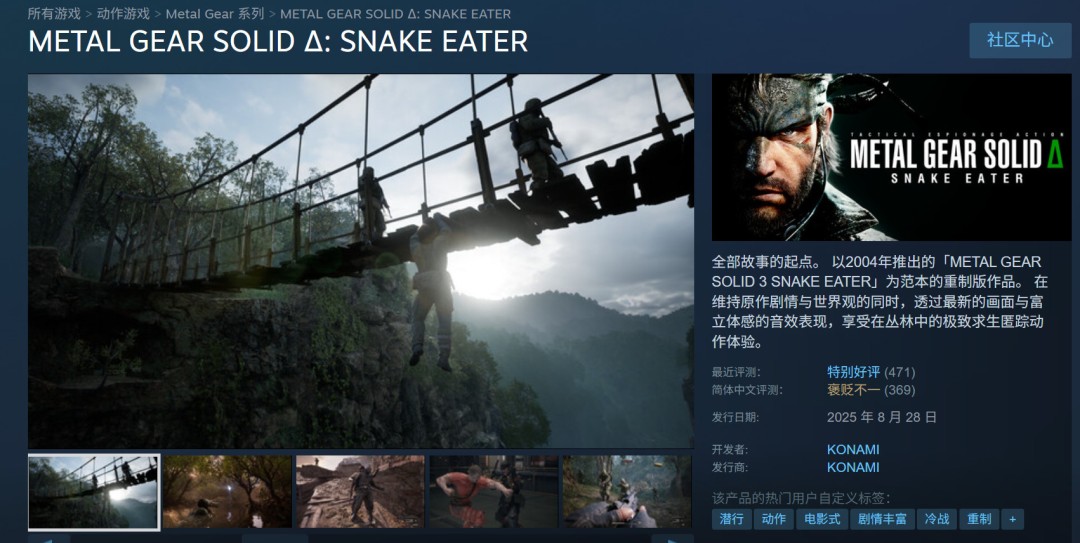This screenshot has height=543, width=1080.
Task: Open the 剧情丰富 story rich tag
Action: (882, 519)
